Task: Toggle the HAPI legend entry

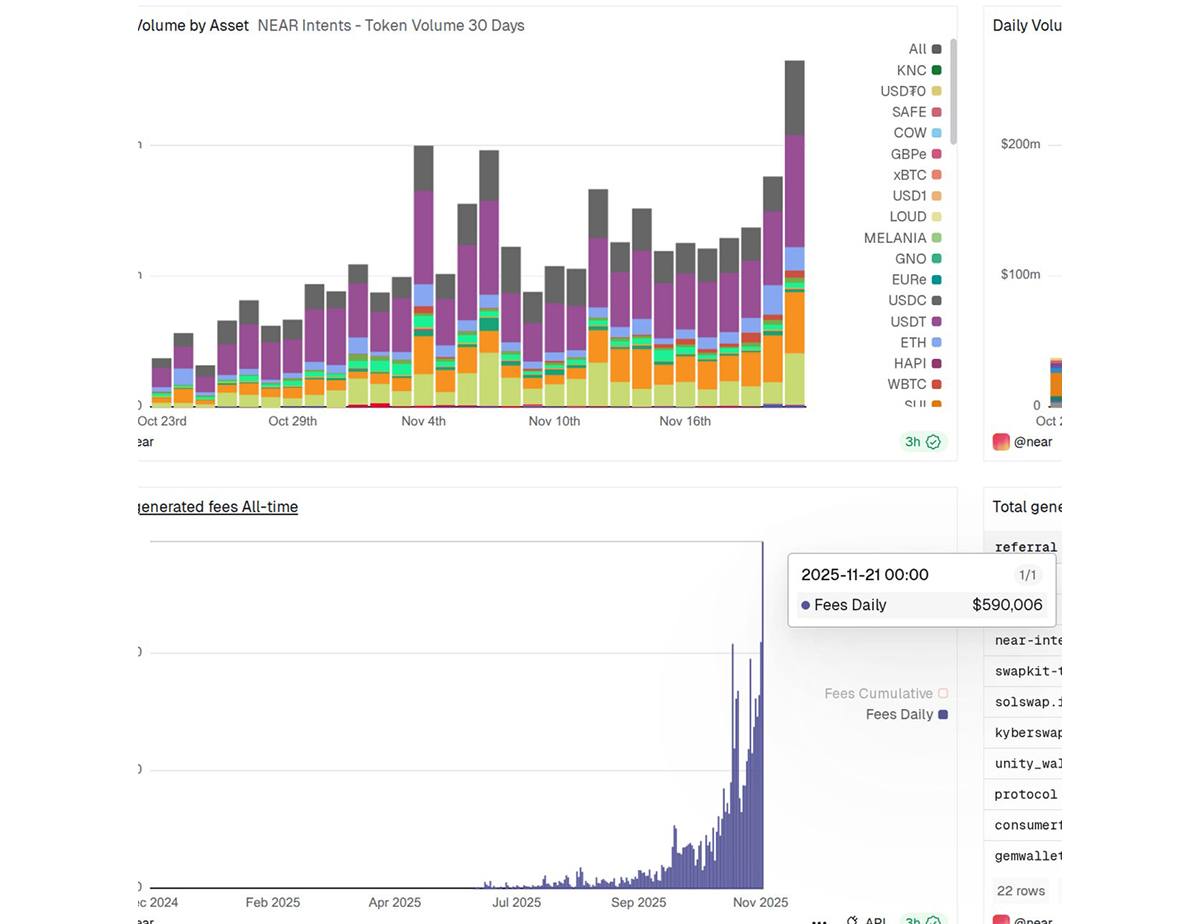Action: tap(918, 364)
